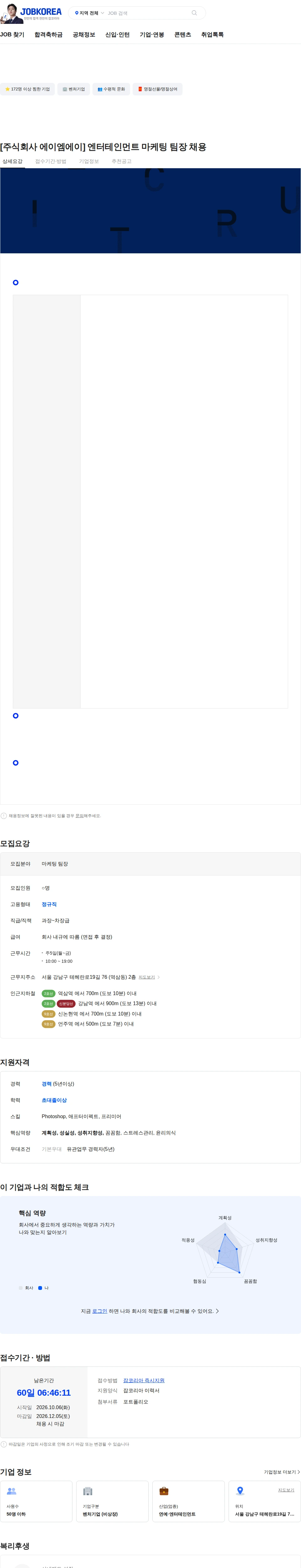Click the 초대졸이상 education link
The image size is (301, 1568).
54,1101
